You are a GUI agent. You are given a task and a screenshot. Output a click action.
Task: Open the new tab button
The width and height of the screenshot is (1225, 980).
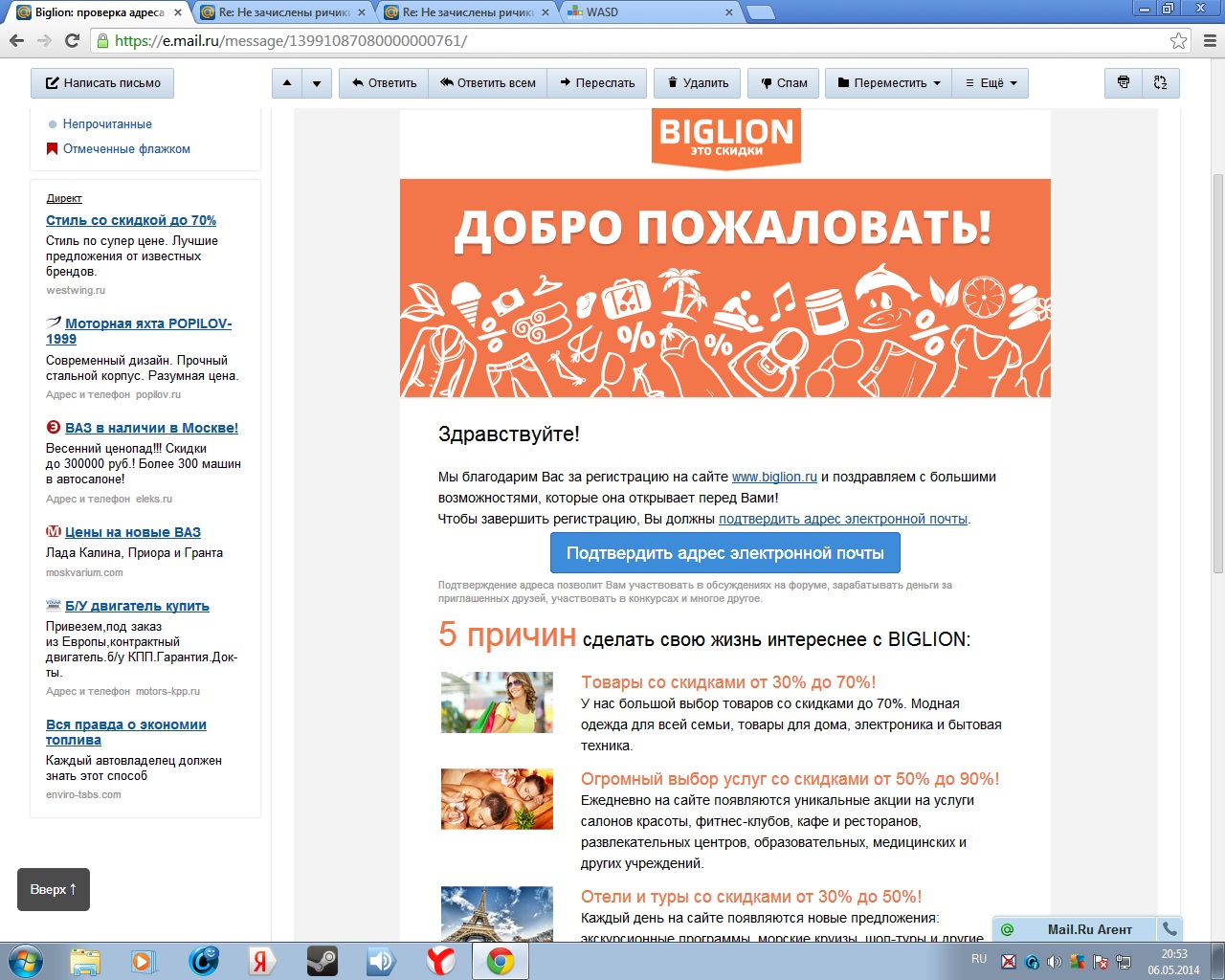760,12
